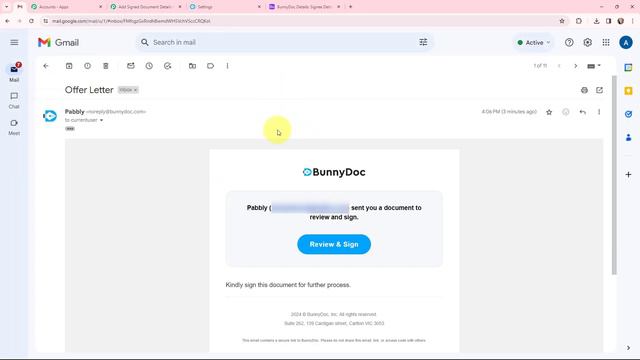Hide the side panel chevron
640x360 pixels.
629,348
